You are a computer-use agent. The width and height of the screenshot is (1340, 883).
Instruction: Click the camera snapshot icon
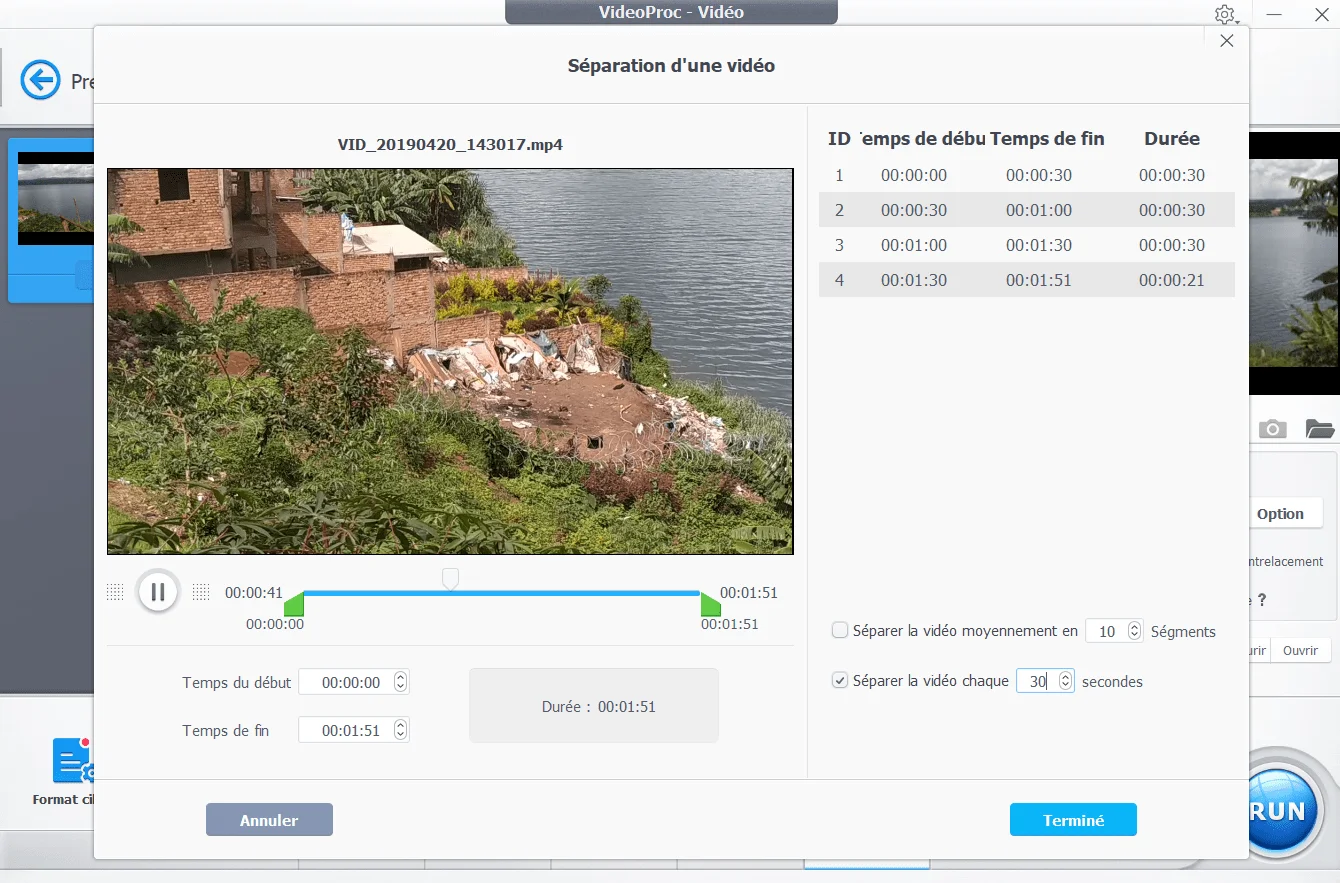[x=1272, y=429]
